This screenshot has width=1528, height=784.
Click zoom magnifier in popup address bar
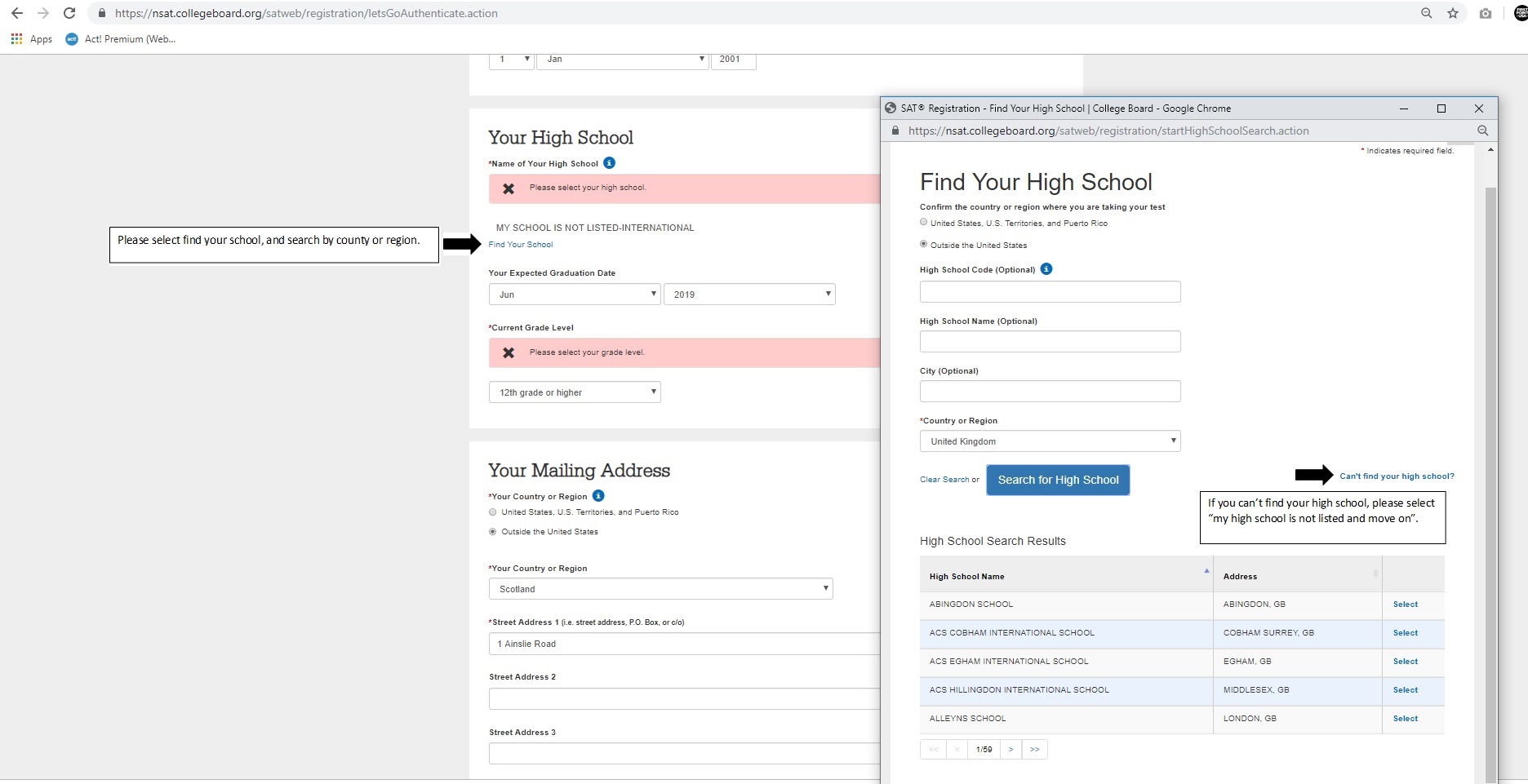1482,131
